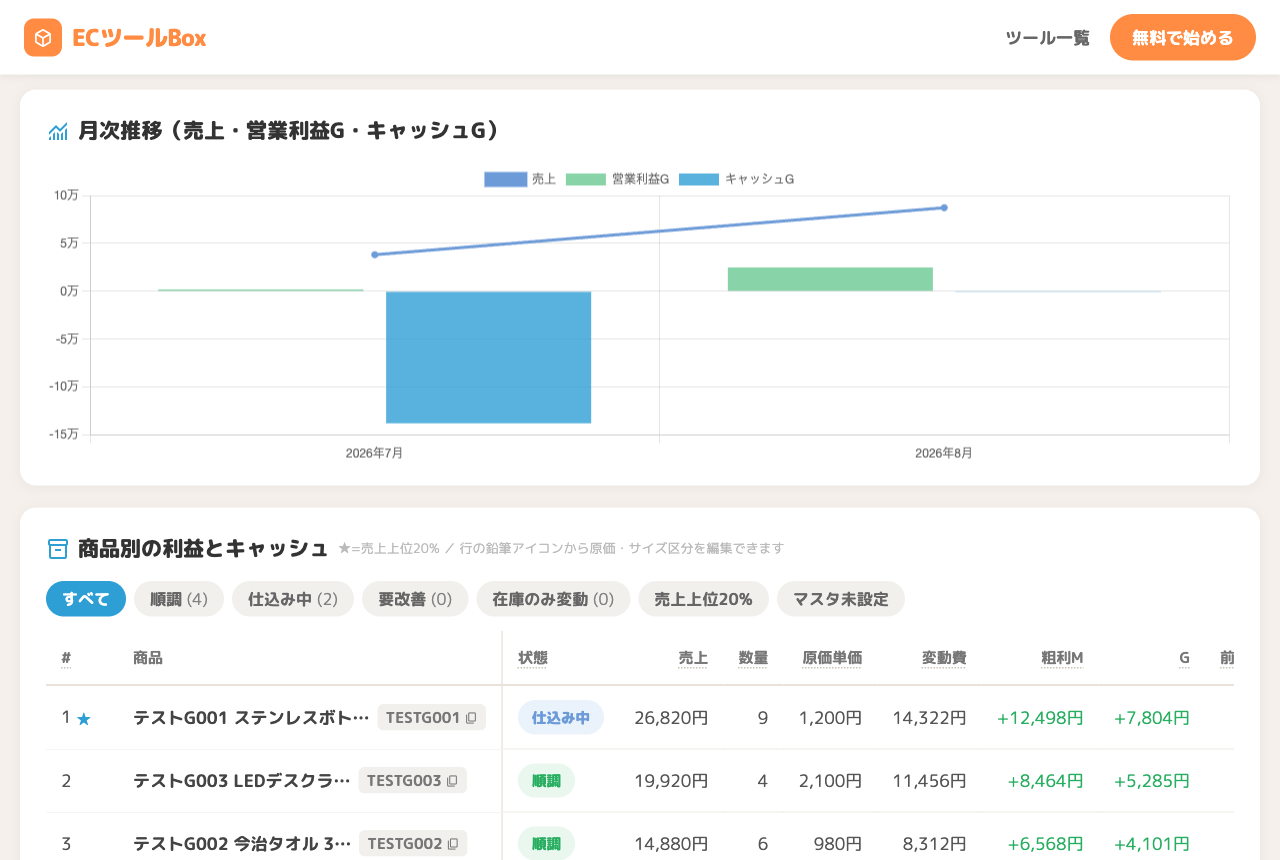Viewport: 1280px width, 860px height.
Task: Copy the TESTG003 SKU code
Action: 452,781
